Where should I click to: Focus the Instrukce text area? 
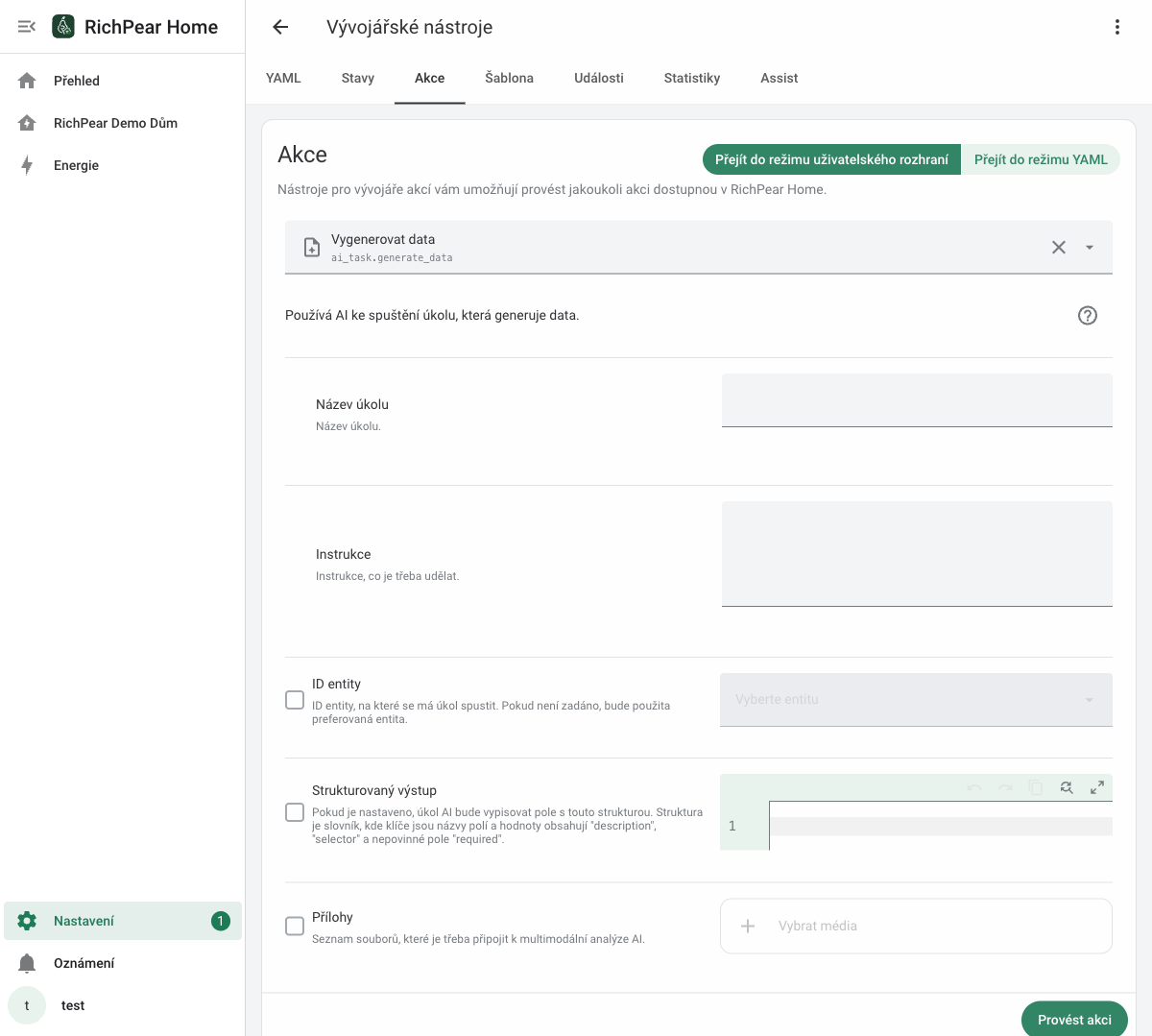[917, 554]
